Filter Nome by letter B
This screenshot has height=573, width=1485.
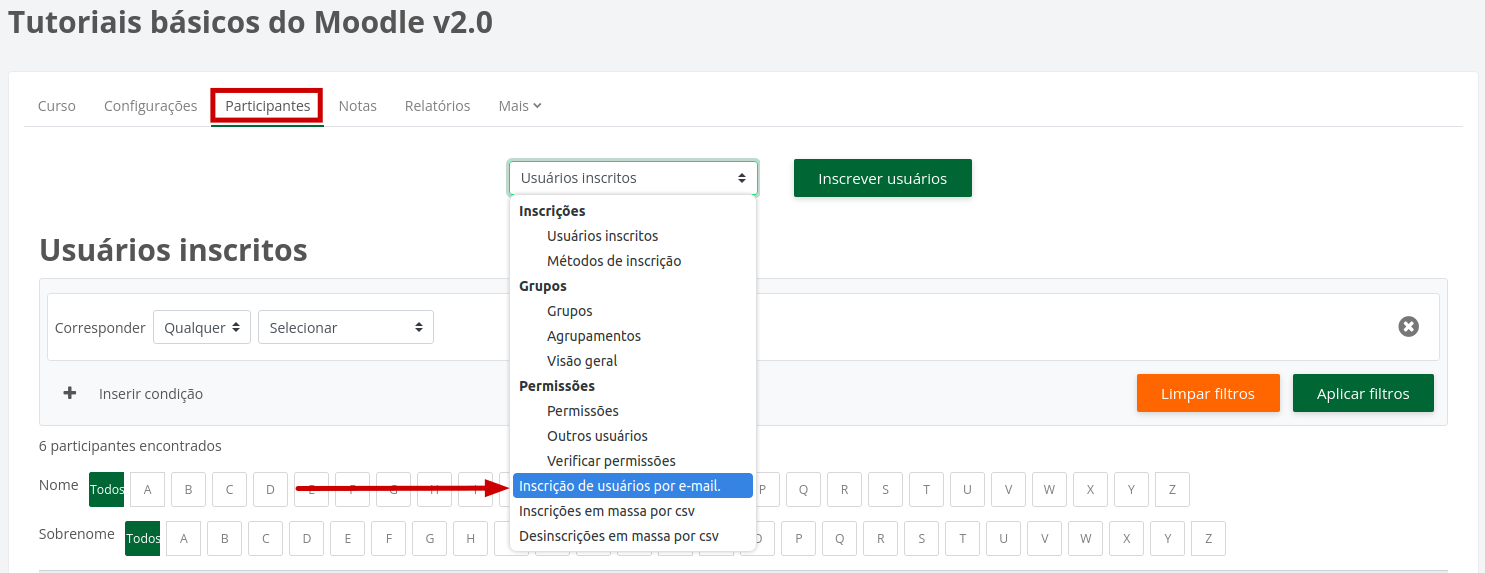point(189,489)
